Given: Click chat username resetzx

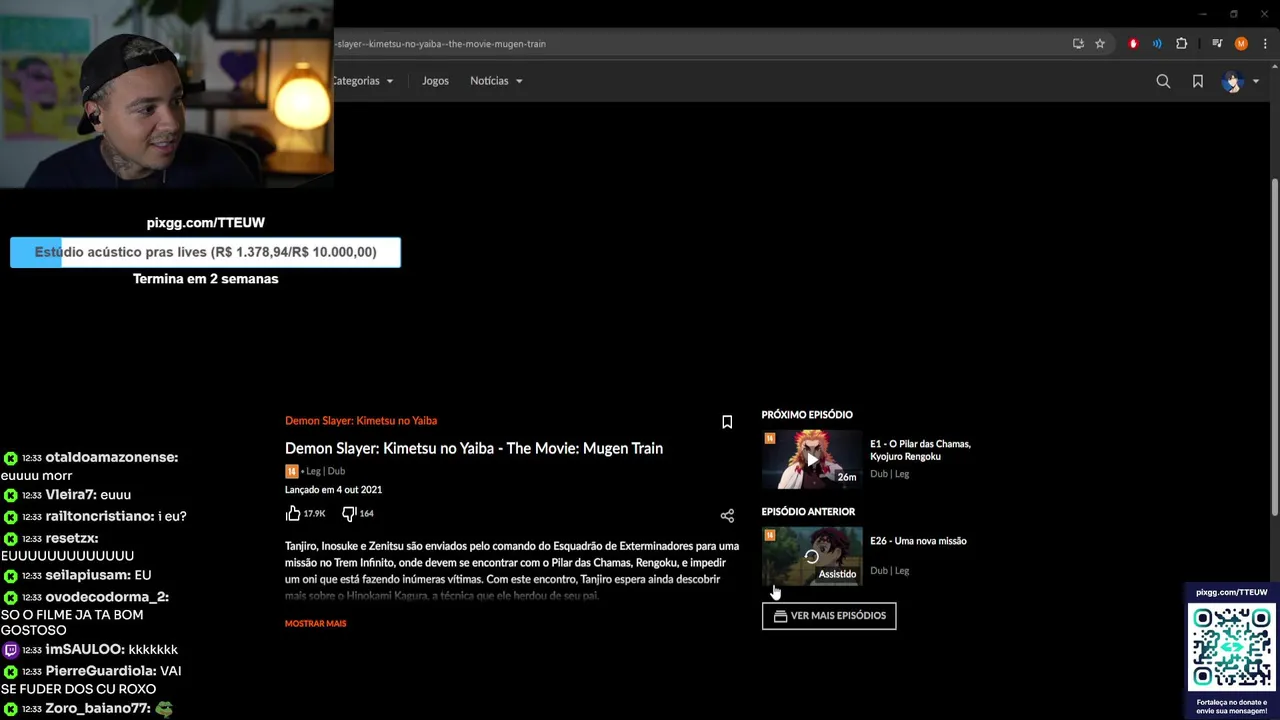Looking at the screenshot, I should coord(70,538).
